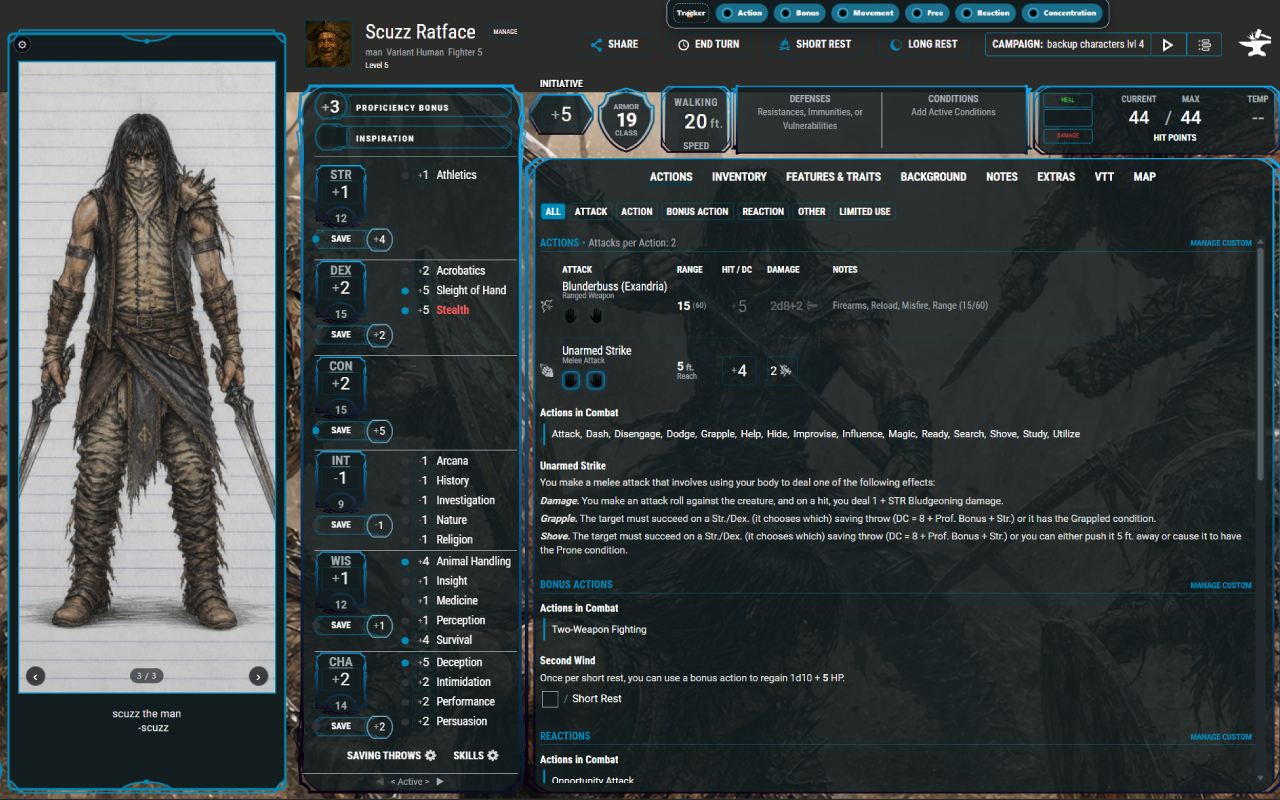
Task: Switch to the Inventory tab
Action: tap(739, 177)
